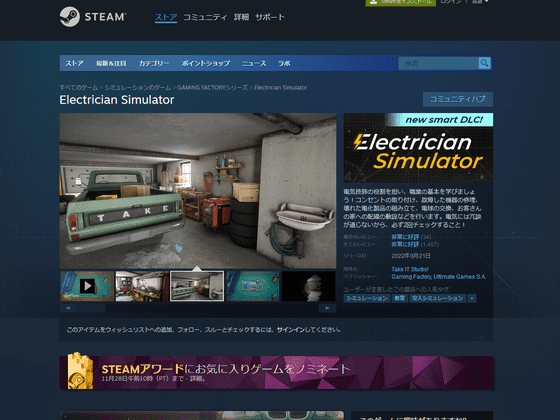Image resolution: width=560 pixels, height=420 pixels.
Task: Click the 教育 tag
Action: (x=399, y=298)
